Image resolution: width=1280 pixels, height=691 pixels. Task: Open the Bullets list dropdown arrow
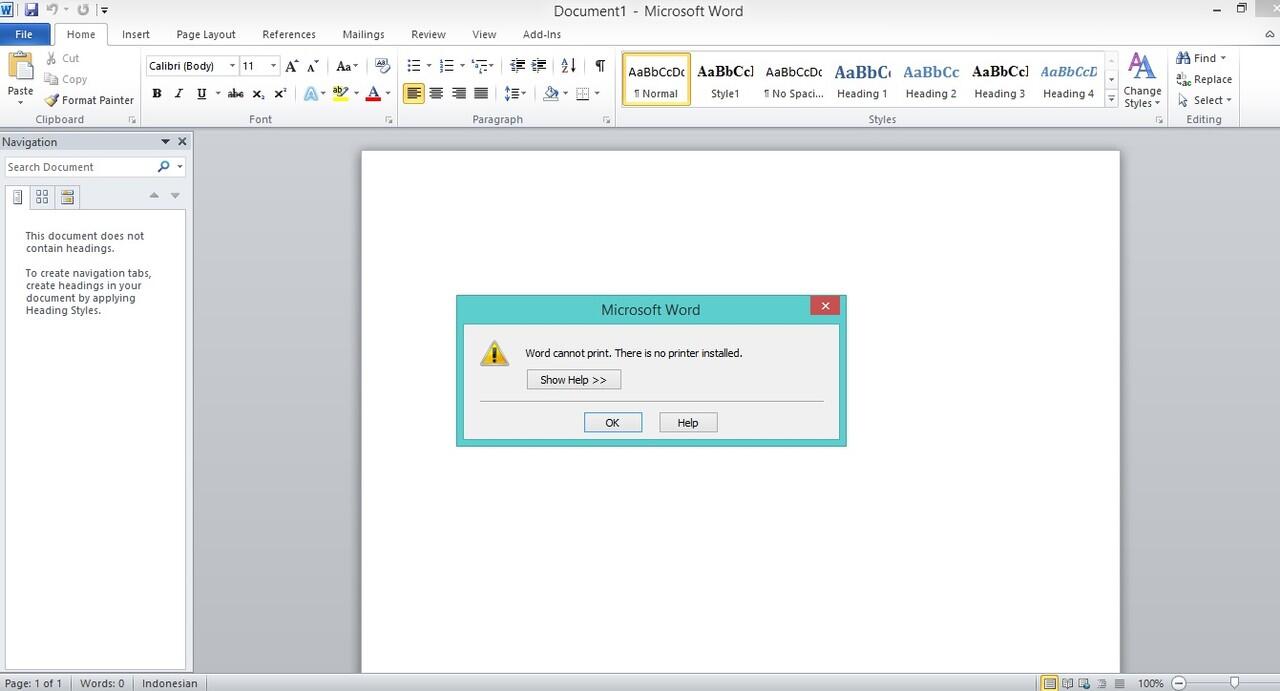(x=429, y=66)
